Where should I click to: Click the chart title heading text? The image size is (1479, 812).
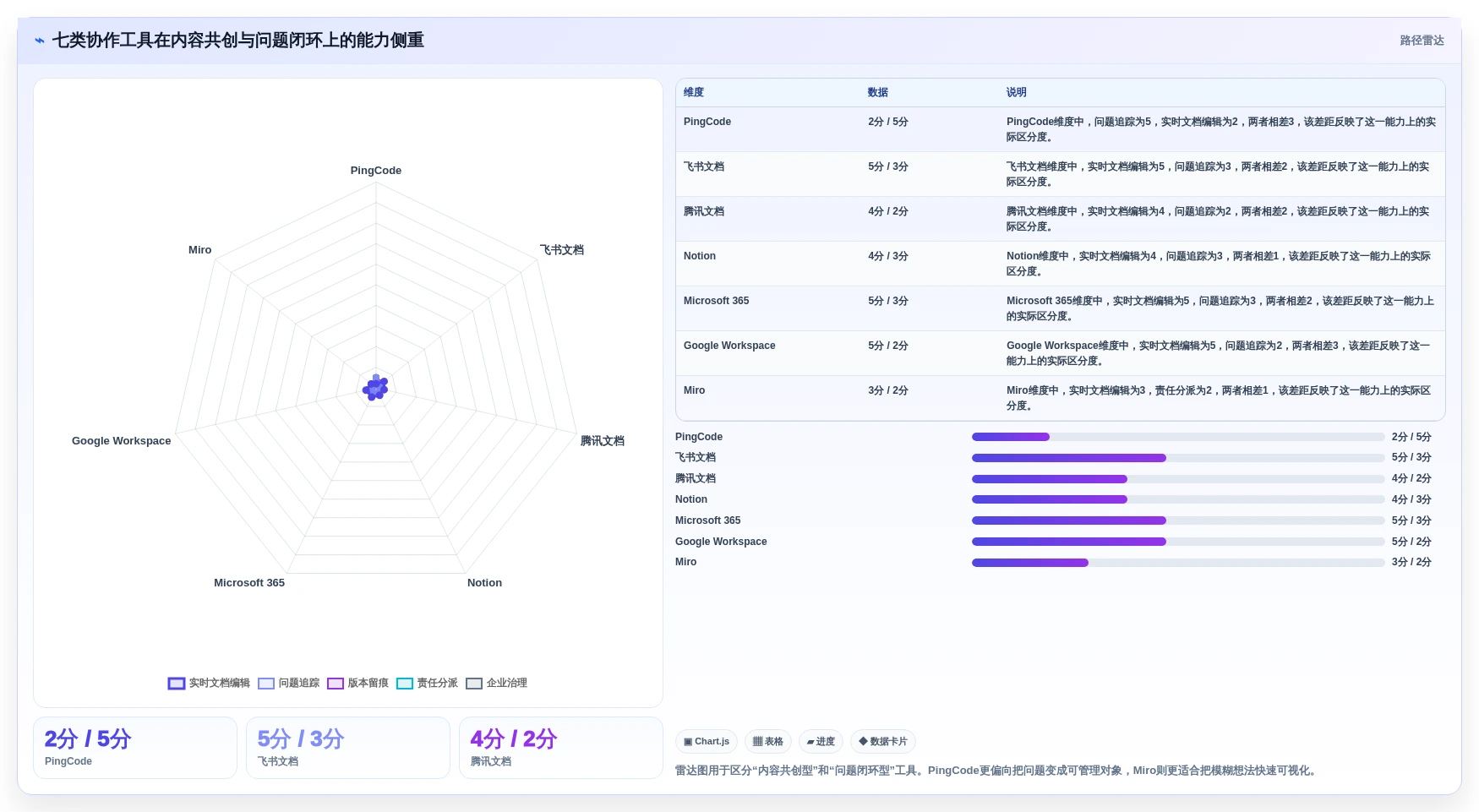coord(238,41)
